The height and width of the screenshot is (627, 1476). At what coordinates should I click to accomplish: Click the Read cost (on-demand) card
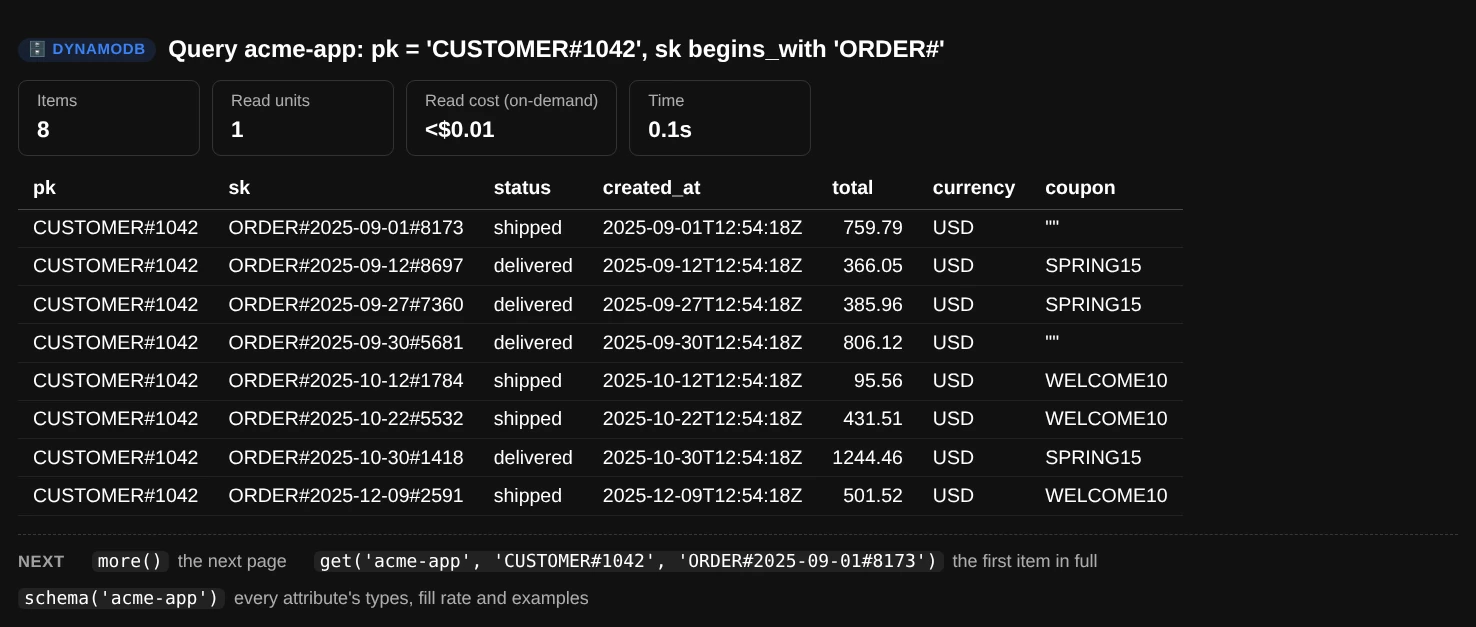(511, 118)
